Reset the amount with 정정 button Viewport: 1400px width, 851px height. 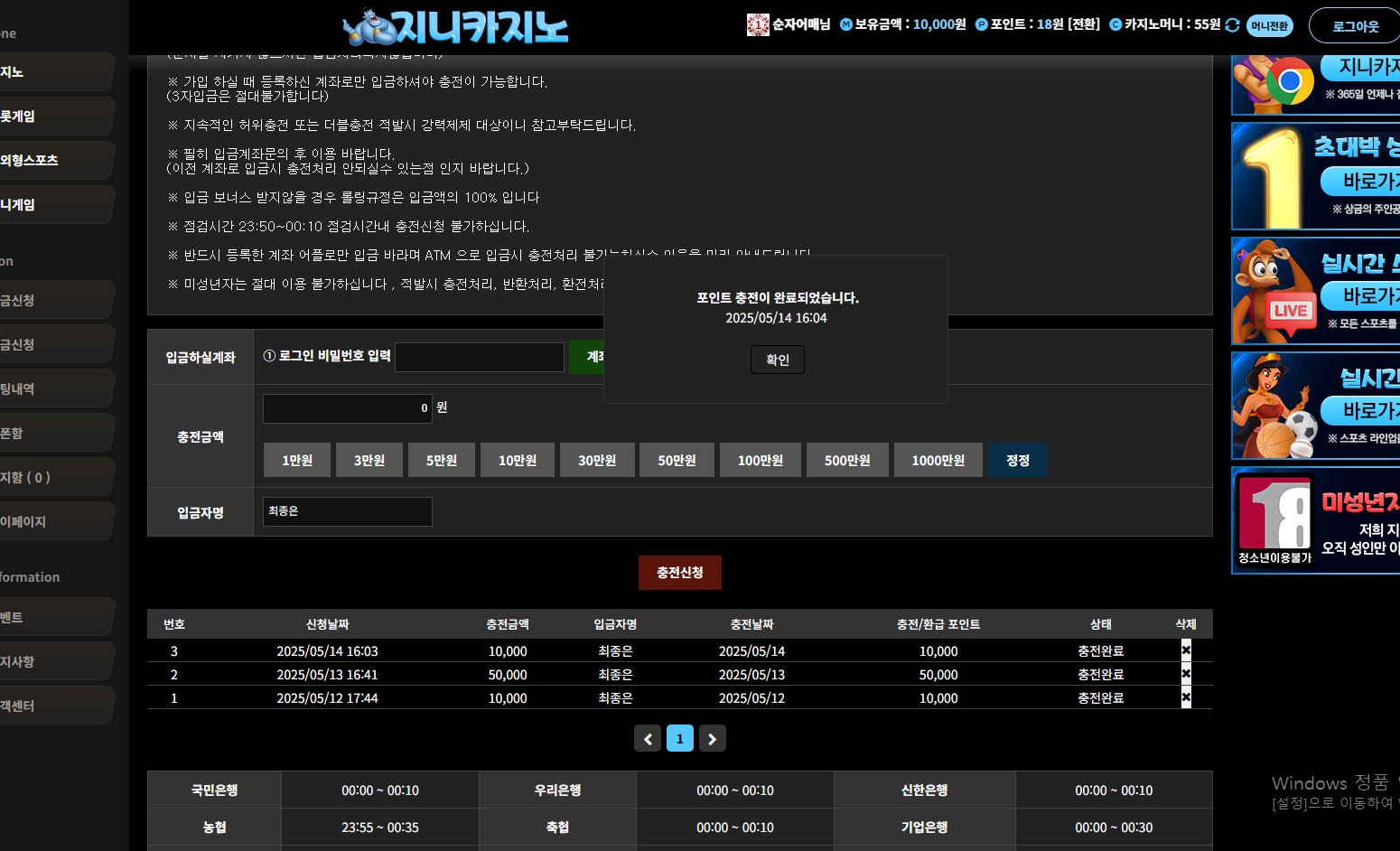coord(1017,460)
